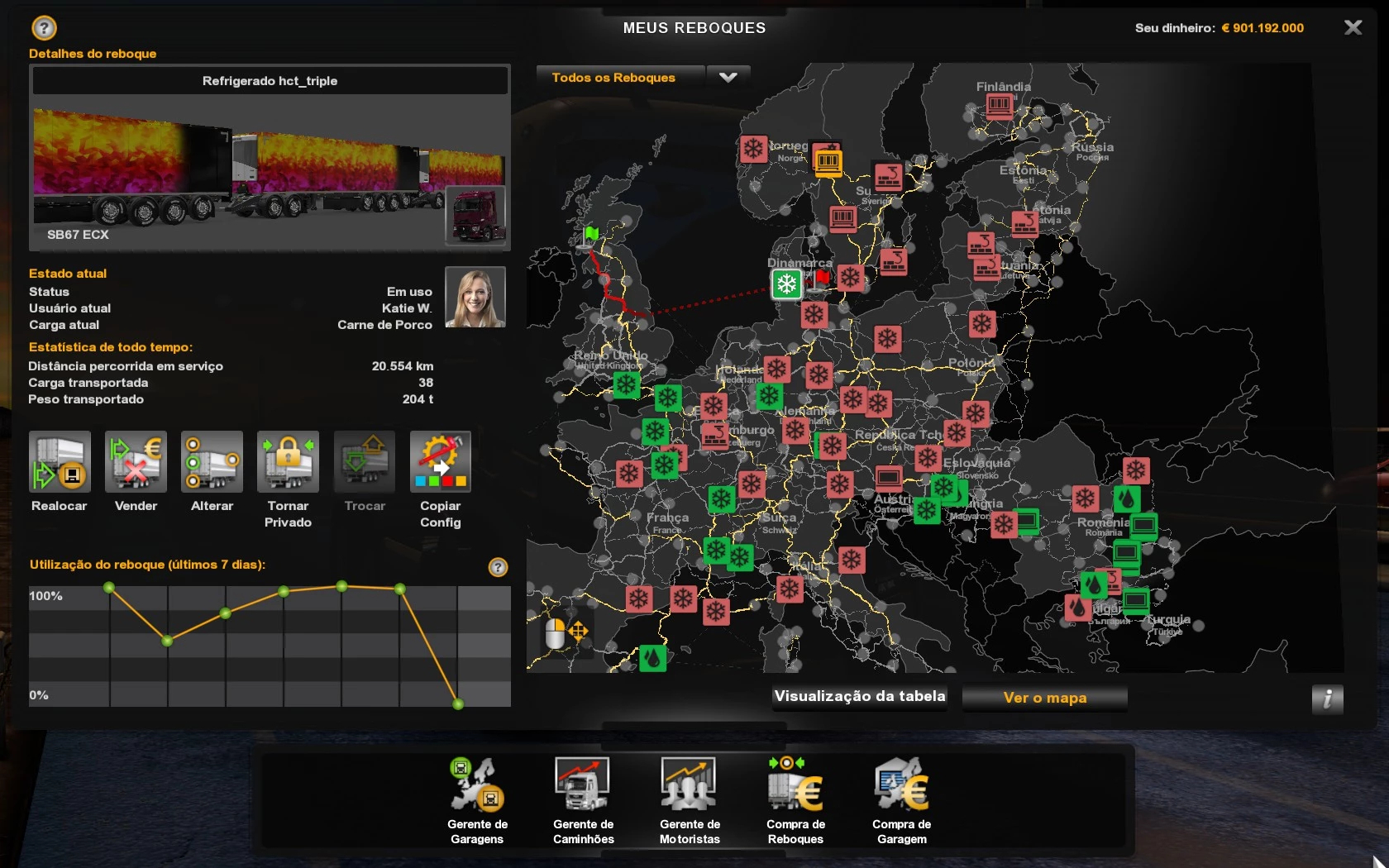The width and height of the screenshot is (1389, 868).
Task: Click the Copiar Config icon
Action: [440, 462]
